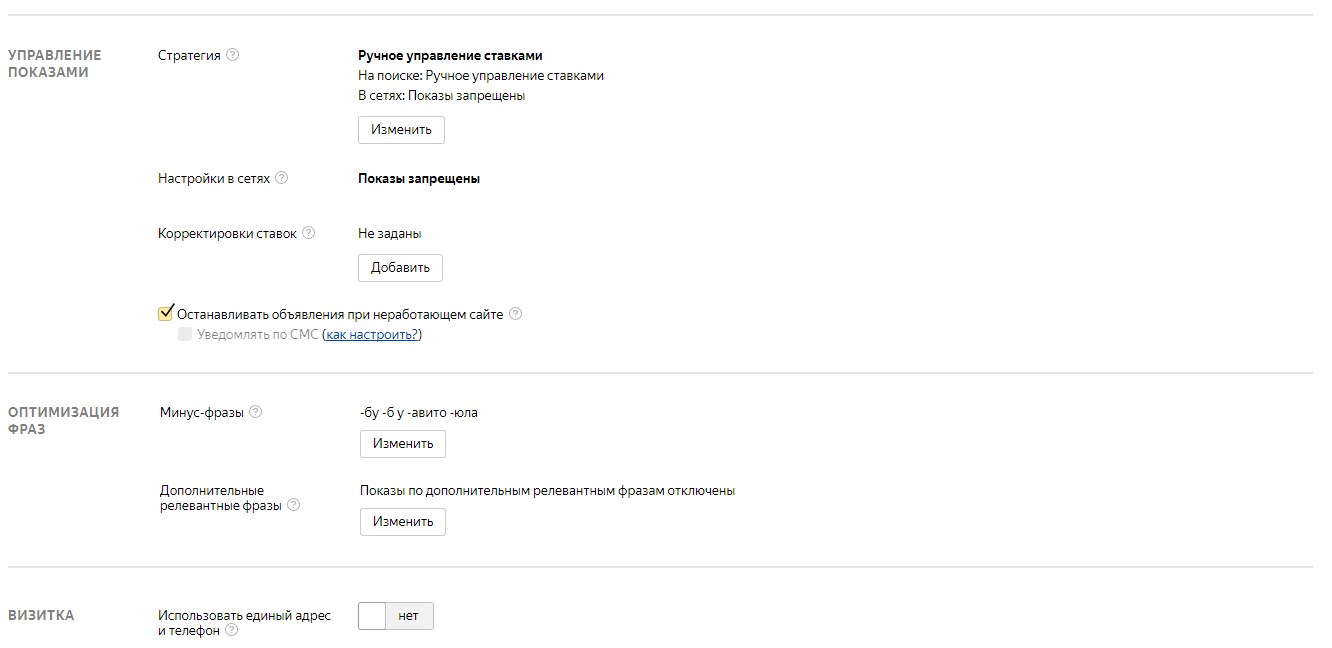The height and width of the screenshot is (648, 1332).
Task: Toggle the единый адрес и телефон switch
Action: tap(396, 616)
